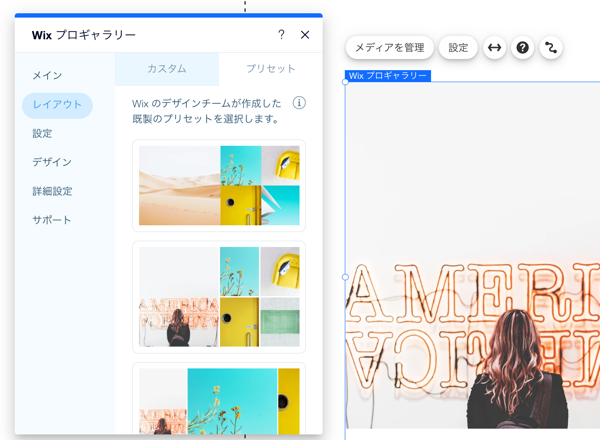600x440 pixels.
Task: Open 設定 in the panel sidebar
Action: pos(42,134)
